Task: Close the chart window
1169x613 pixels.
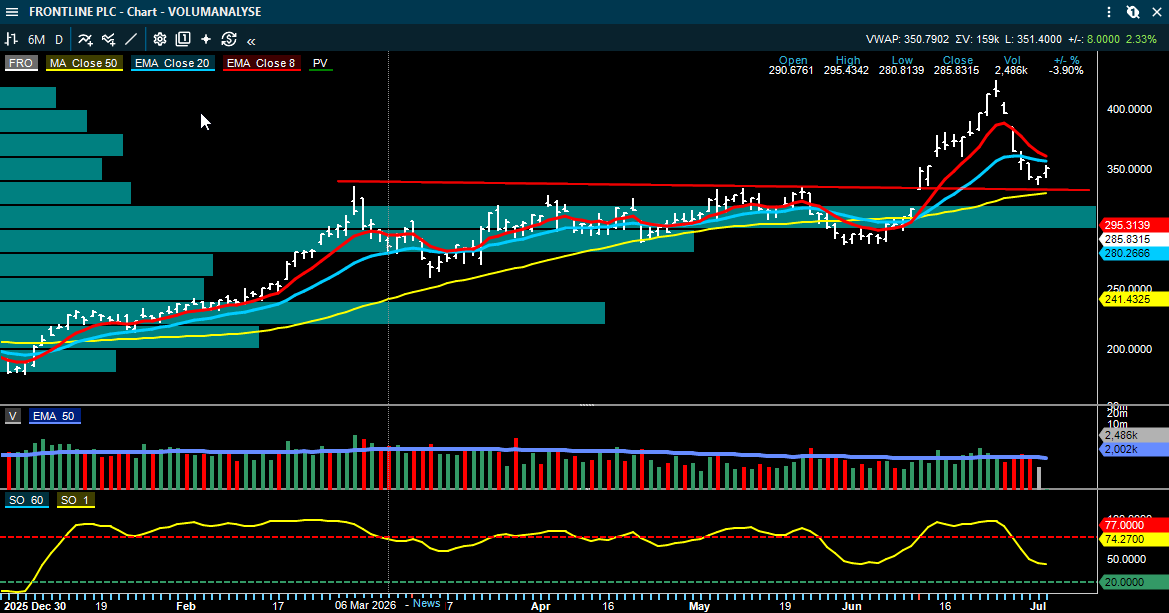Action: (x=1157, y=12)
